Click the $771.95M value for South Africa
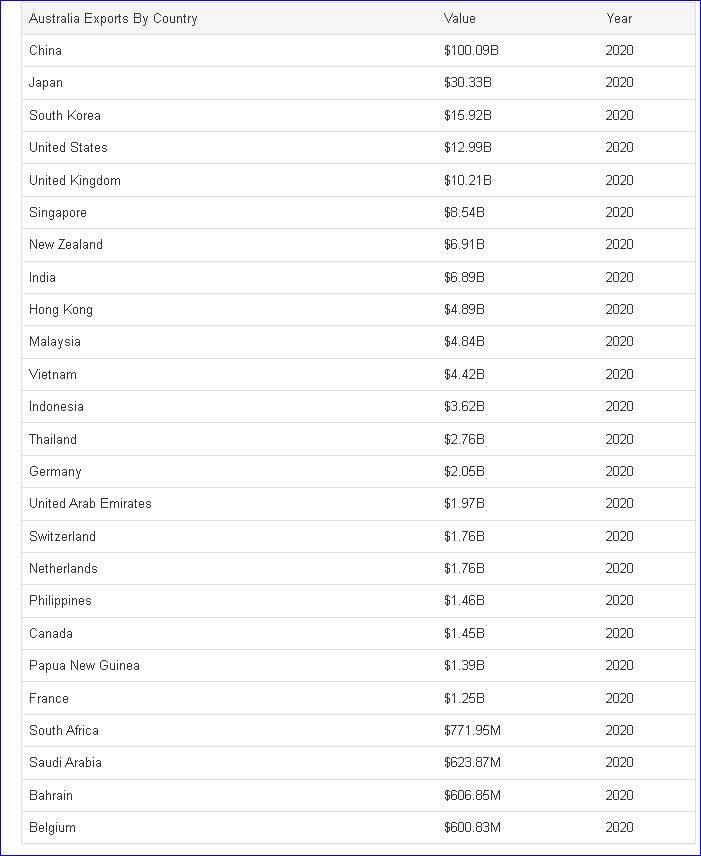The image size is (701, 856). pos(472,730)
